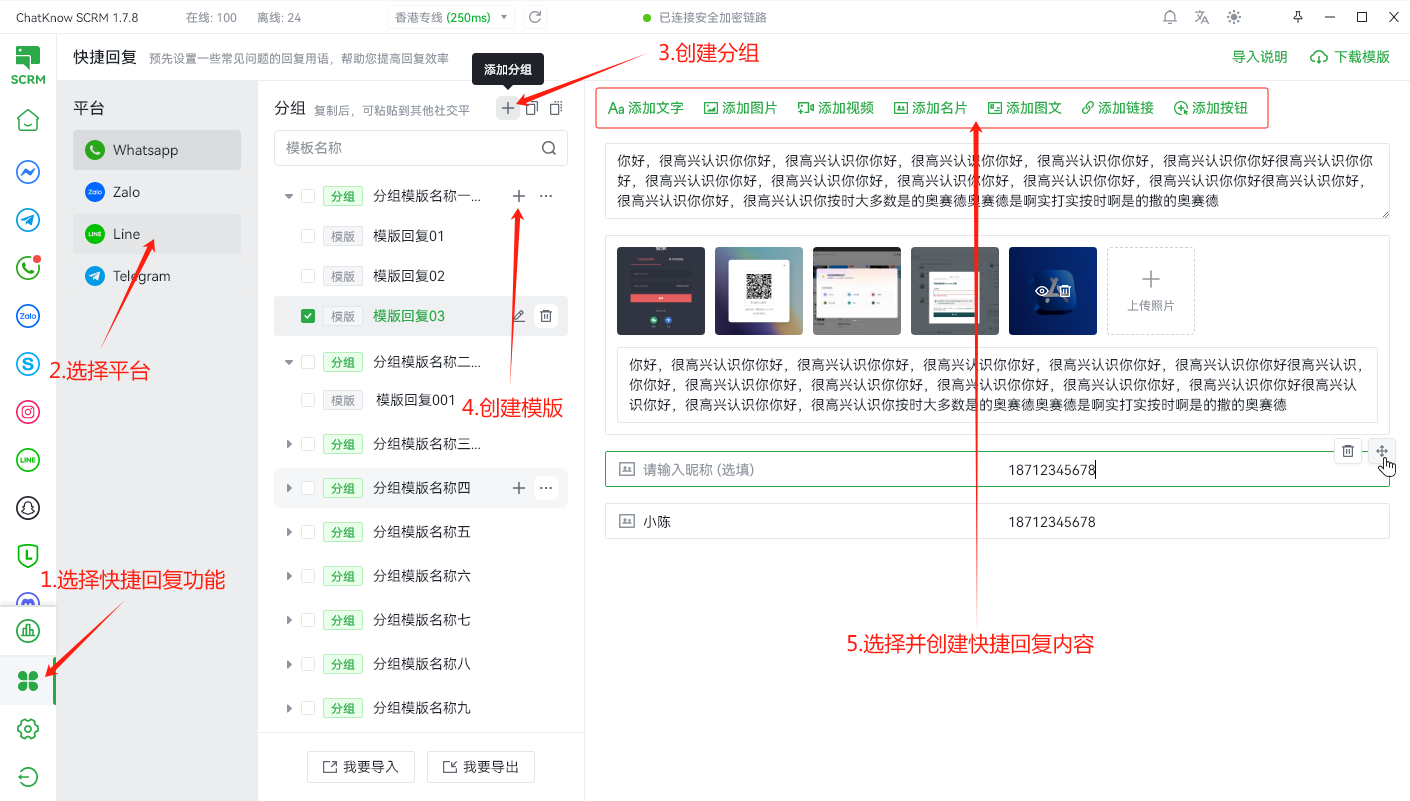
Task: Open the 下载模版 link
Action: point(1350,57)
